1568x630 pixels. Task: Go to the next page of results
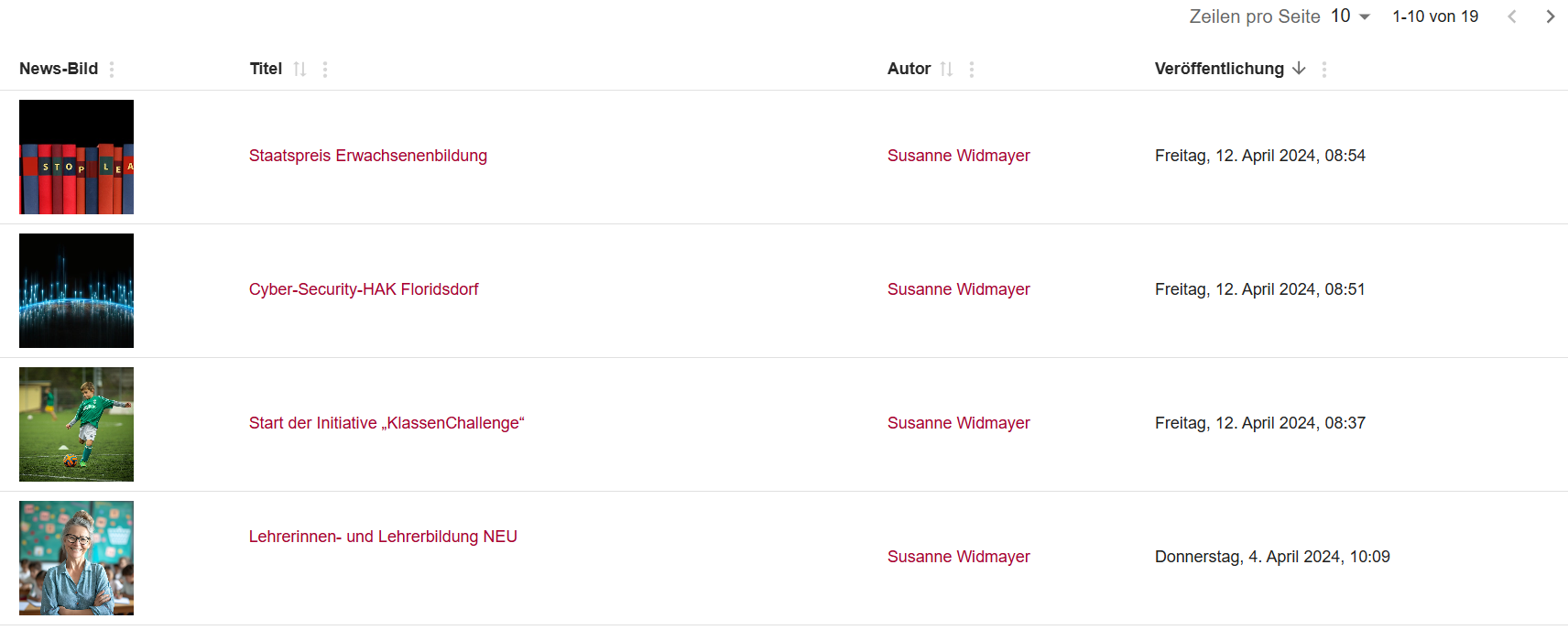pos(1550,16)
